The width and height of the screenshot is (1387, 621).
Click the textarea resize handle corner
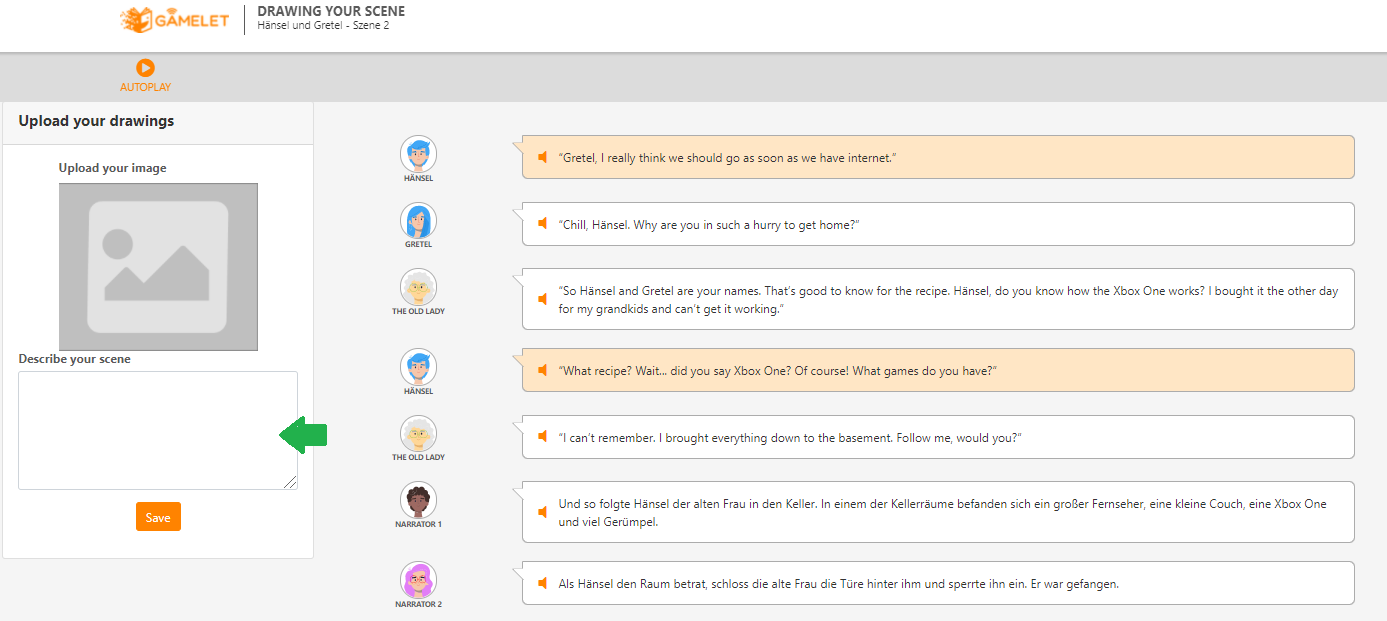(x=291, y=483)
